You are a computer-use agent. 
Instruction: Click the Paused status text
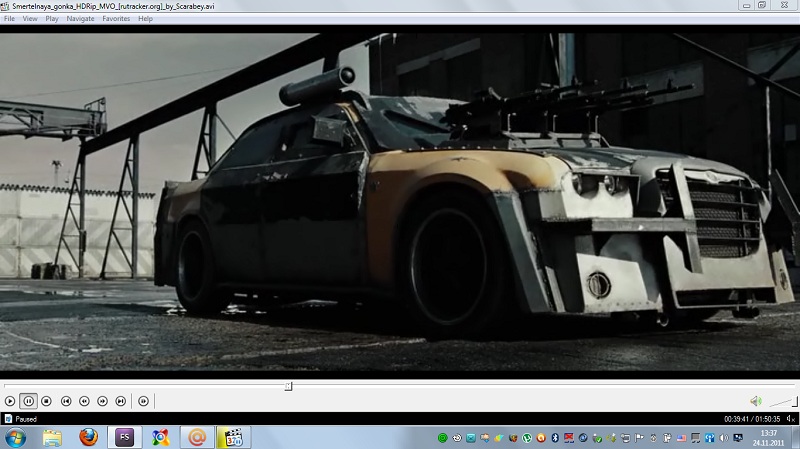point(26,419)
